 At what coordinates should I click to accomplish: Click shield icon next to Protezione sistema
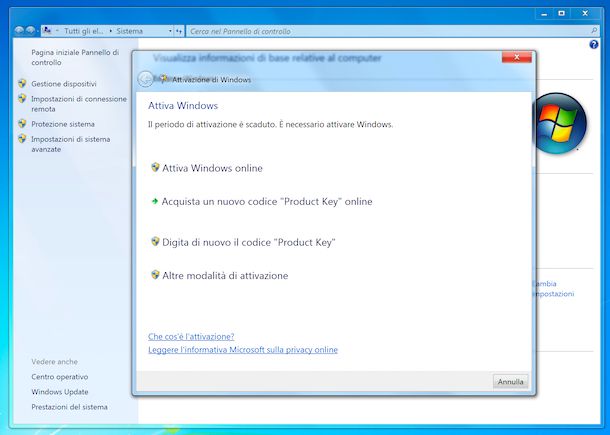point(22,124)
